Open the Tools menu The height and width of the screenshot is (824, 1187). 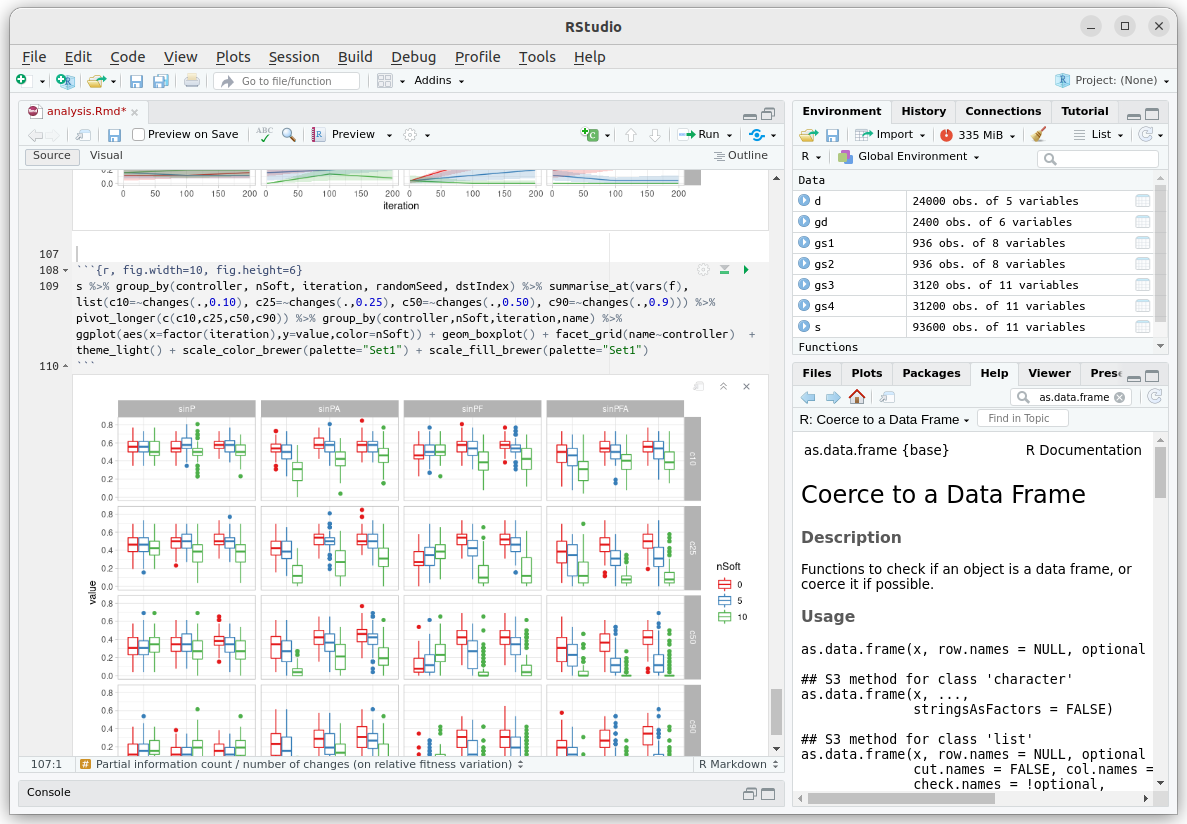(537, 57)
